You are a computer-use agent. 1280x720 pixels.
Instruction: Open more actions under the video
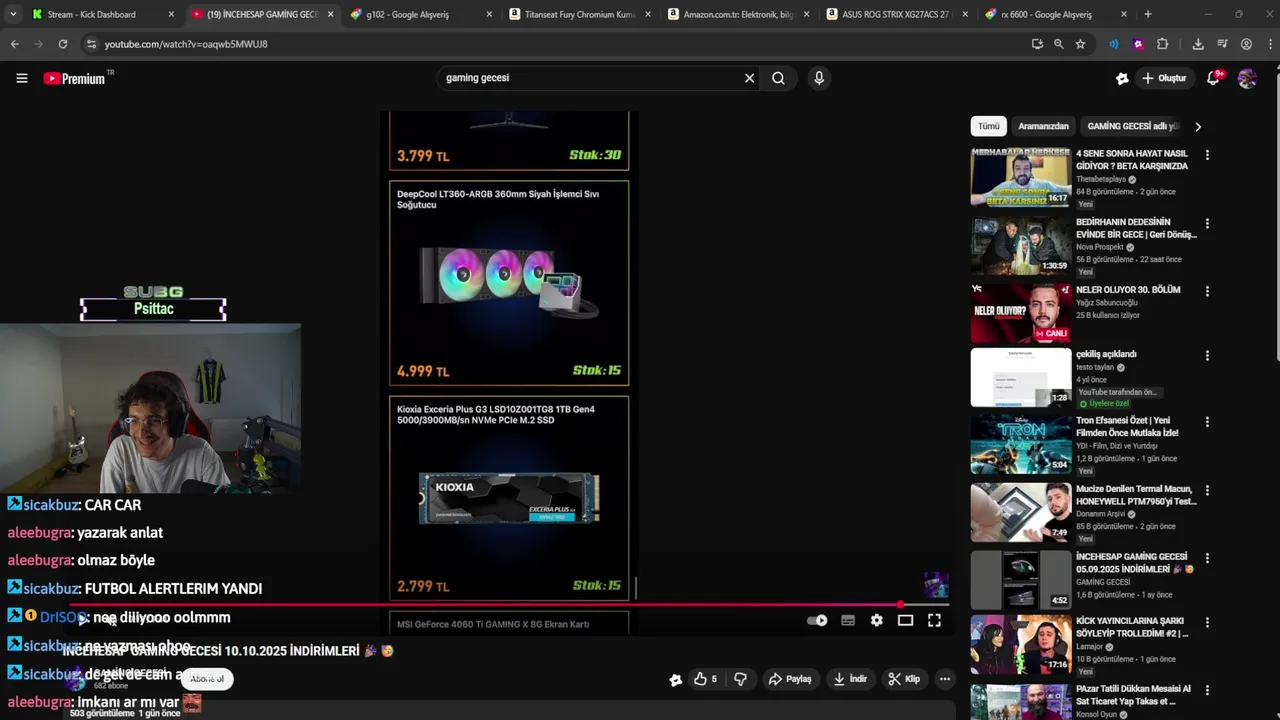(x=944, y=679)
